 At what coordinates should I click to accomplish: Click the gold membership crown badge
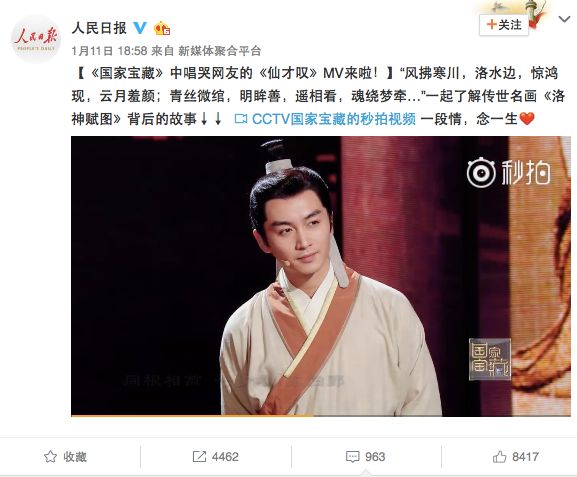coord(162,28)
